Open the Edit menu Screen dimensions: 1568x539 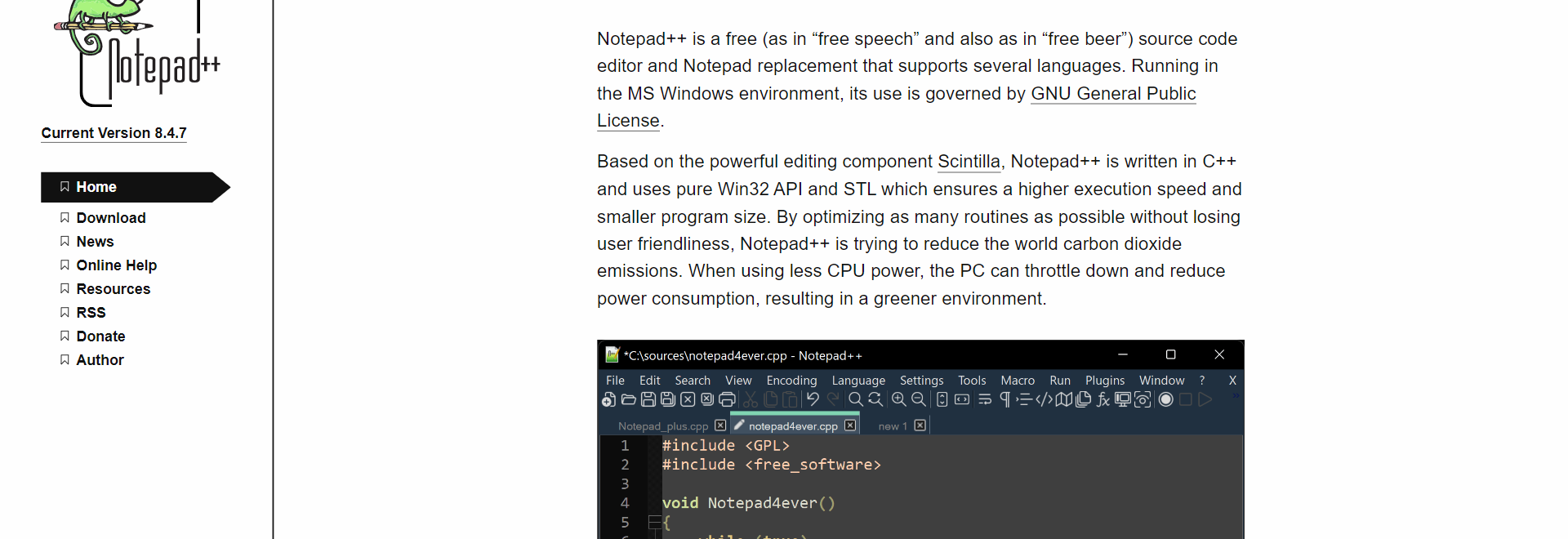tap(649, 380)
